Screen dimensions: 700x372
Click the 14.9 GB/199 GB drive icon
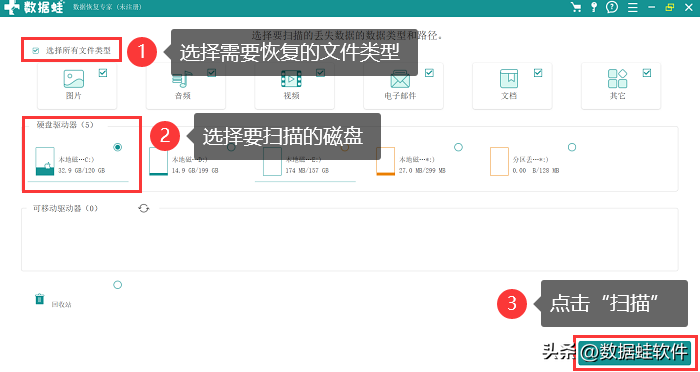coord(158,161)
